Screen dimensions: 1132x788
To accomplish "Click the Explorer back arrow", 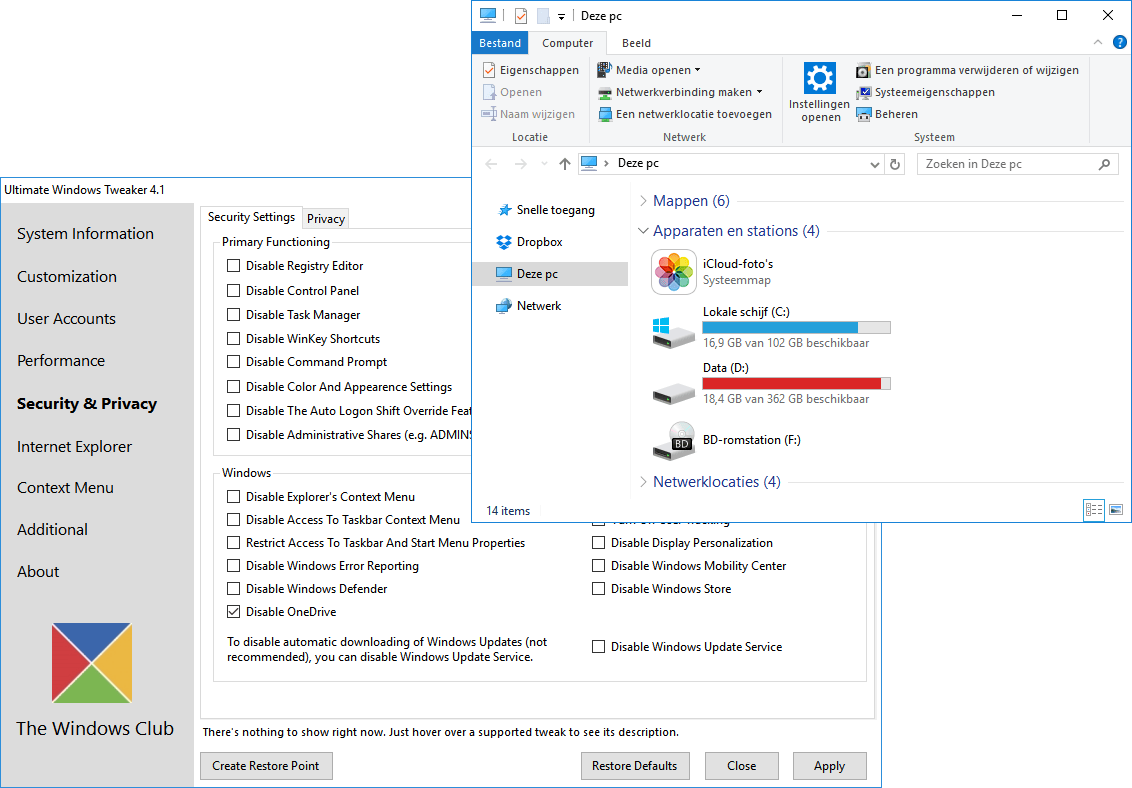I will click(x=492, y=164).
